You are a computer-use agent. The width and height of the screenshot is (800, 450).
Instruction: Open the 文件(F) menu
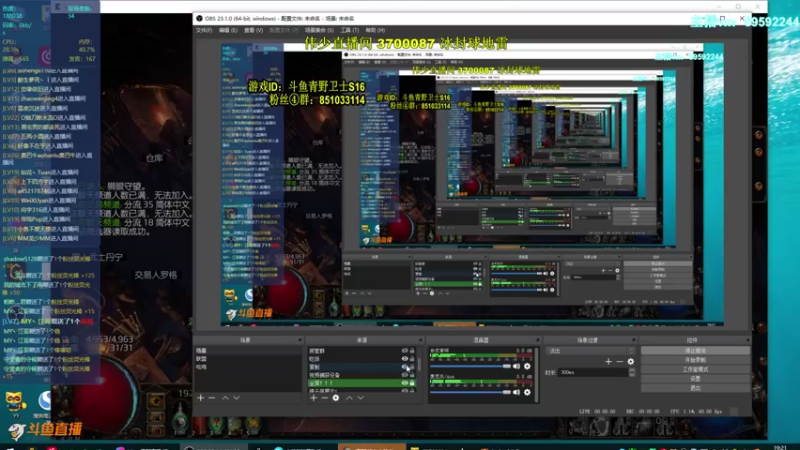click(204, 31)
